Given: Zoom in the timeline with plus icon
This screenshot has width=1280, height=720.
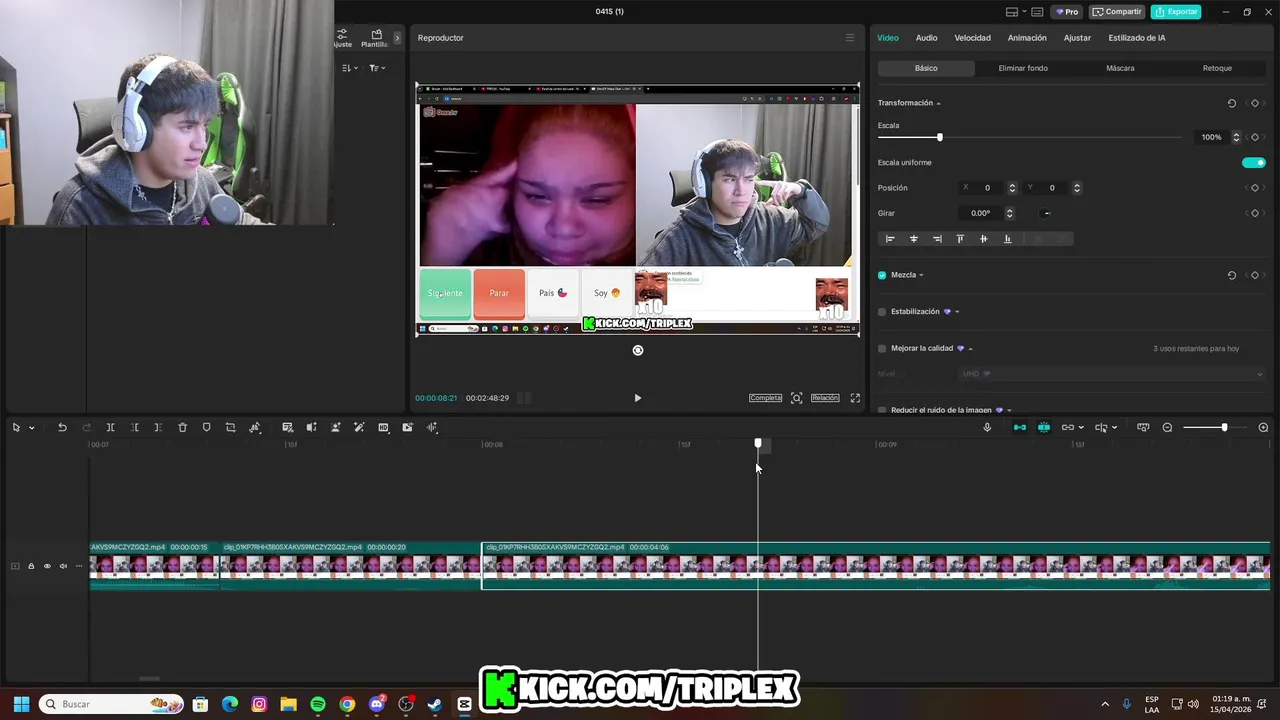Looking at the screenshot, I should click(1263, 427).
